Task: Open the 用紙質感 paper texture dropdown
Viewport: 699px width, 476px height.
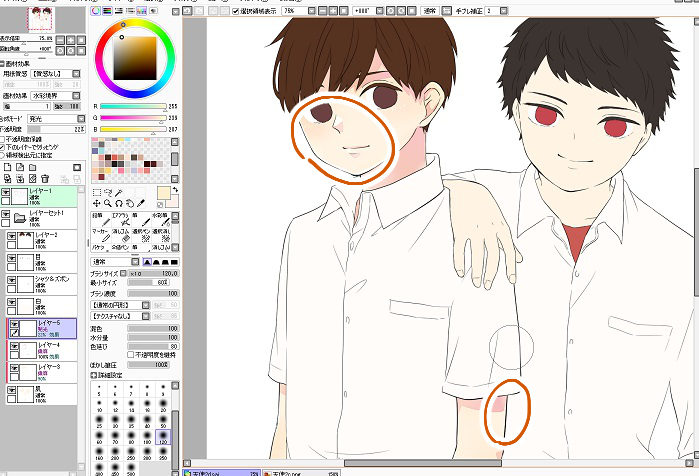Action: [x=55, y=74]
